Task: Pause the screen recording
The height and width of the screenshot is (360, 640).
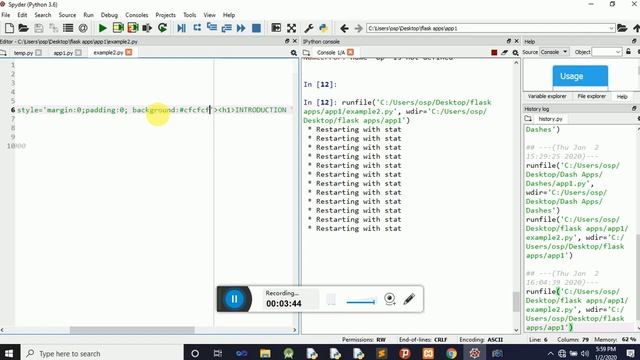Action: point(234,299)
